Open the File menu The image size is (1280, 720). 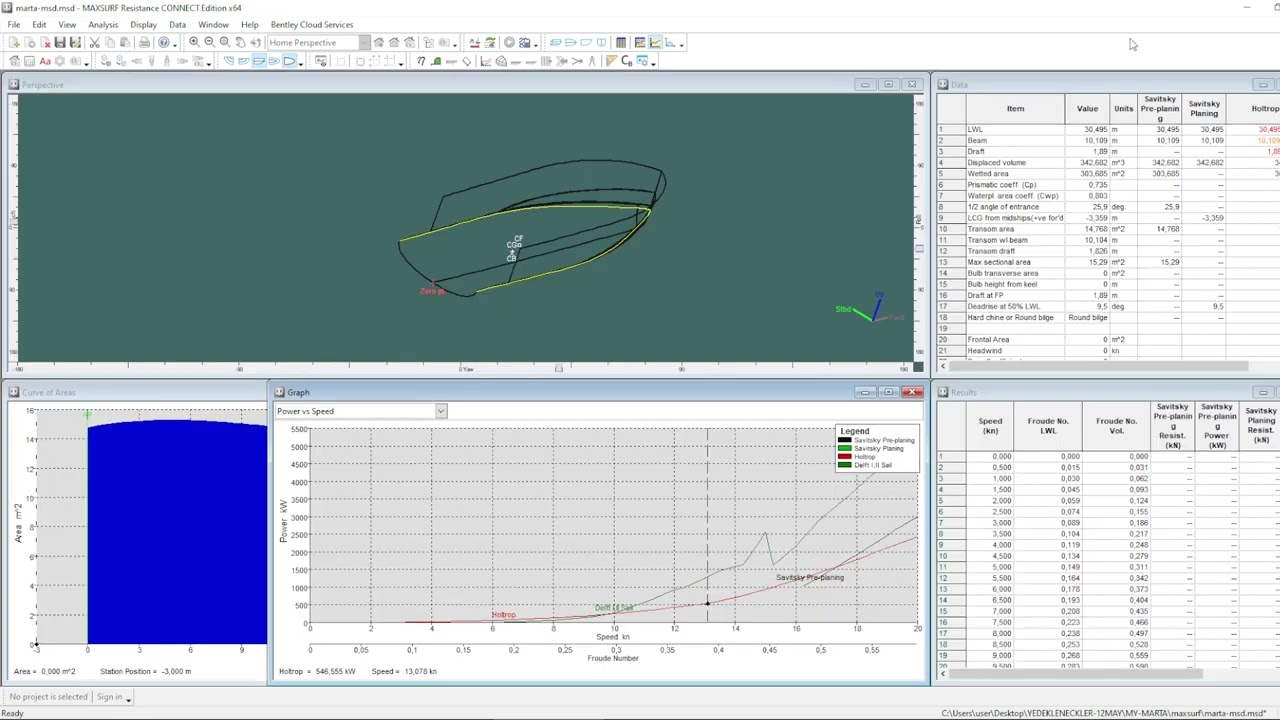[x=14, y=25]
